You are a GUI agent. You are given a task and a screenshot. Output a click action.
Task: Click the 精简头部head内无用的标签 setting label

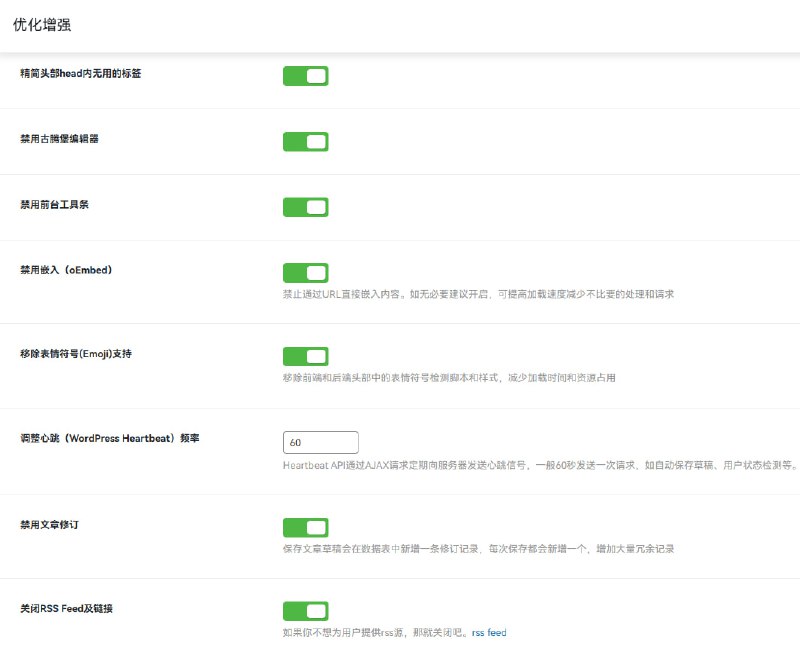point(80,73)
